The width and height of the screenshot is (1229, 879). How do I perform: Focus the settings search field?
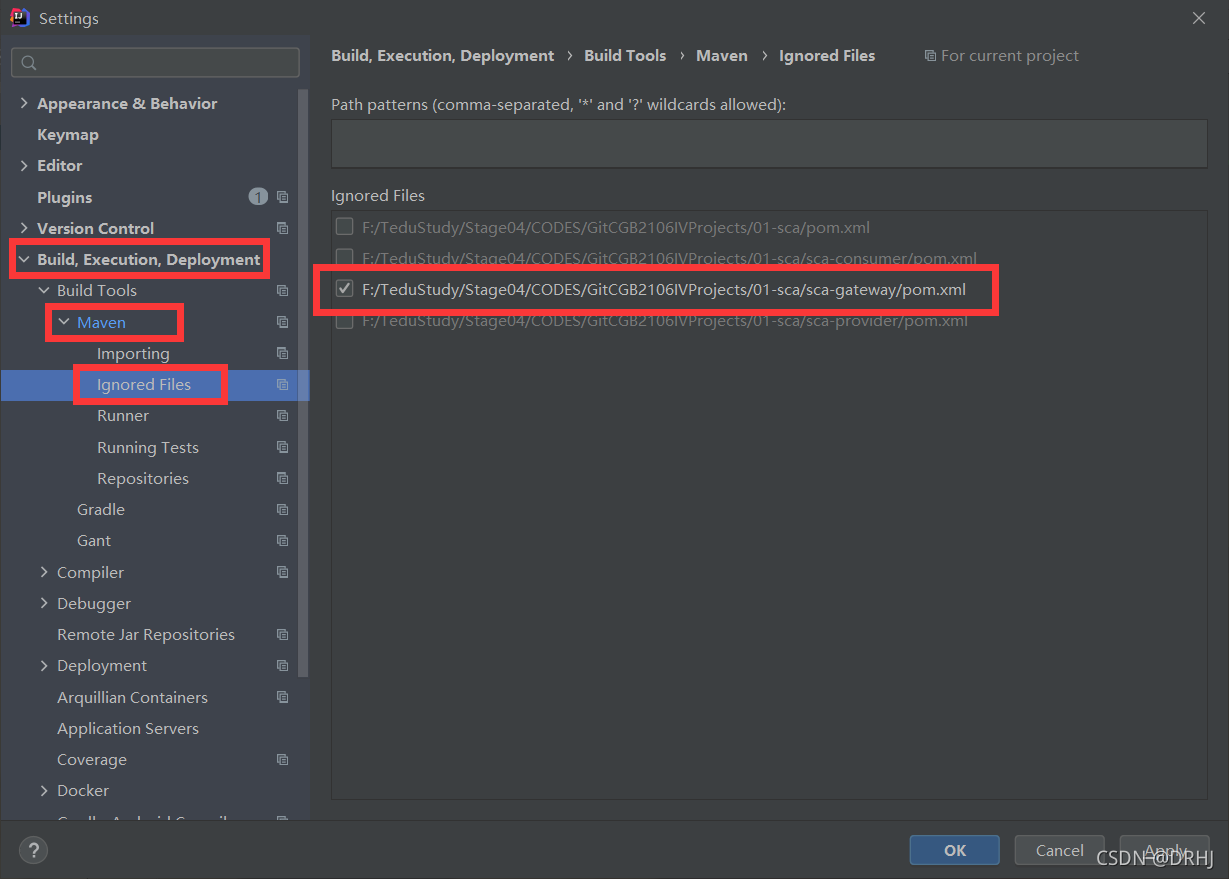click(155, 63)
